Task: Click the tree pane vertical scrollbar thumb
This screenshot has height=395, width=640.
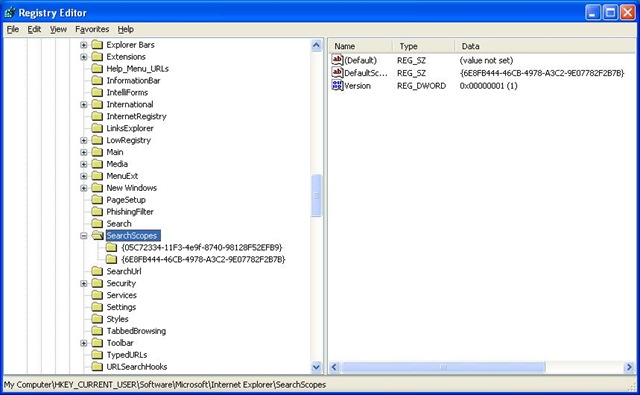Action: pos(316,195)
